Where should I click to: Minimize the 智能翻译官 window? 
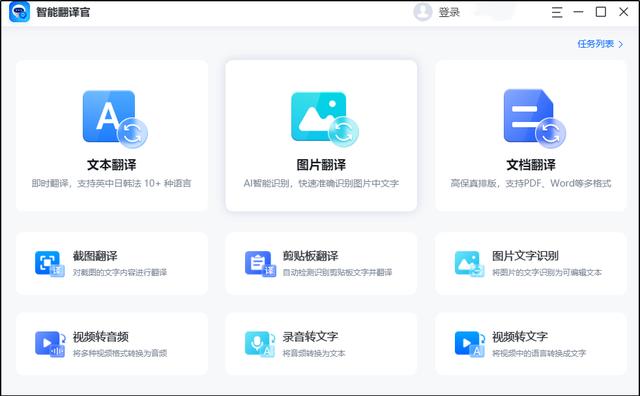point(578,12)
